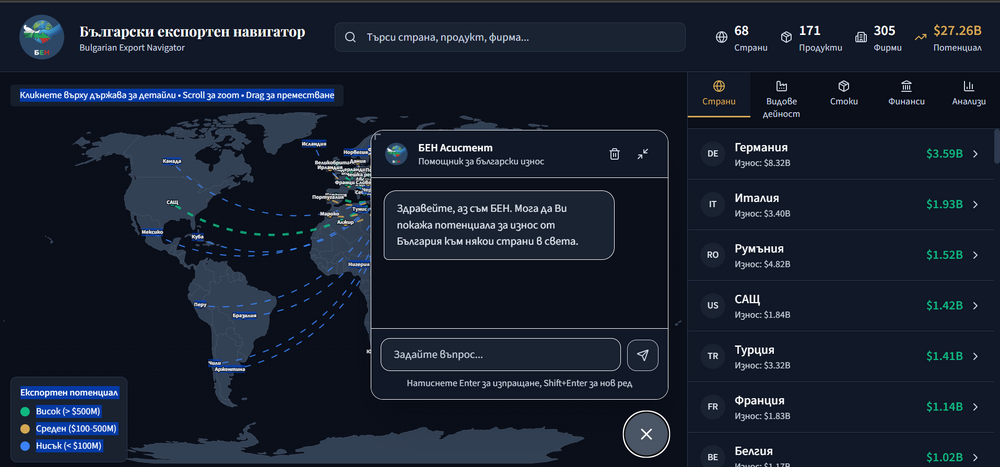Click the БЕН globe logo in header
1000x467 pixels.
pos(41,37)
